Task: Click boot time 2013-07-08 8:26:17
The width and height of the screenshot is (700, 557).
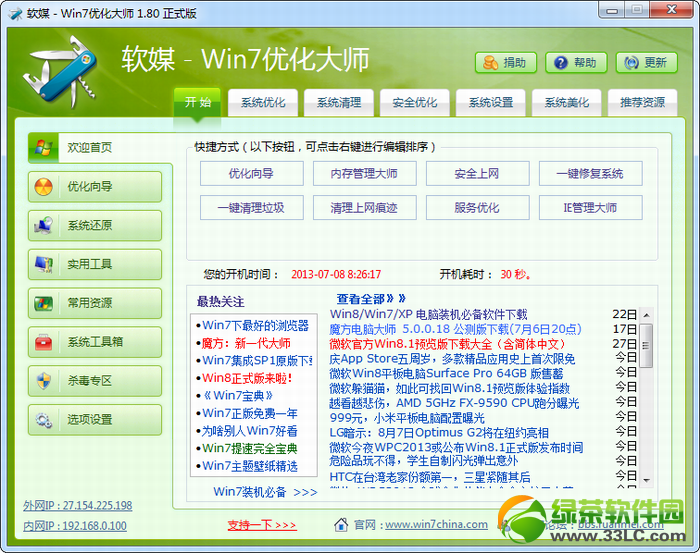Action: tap(336, 274)
